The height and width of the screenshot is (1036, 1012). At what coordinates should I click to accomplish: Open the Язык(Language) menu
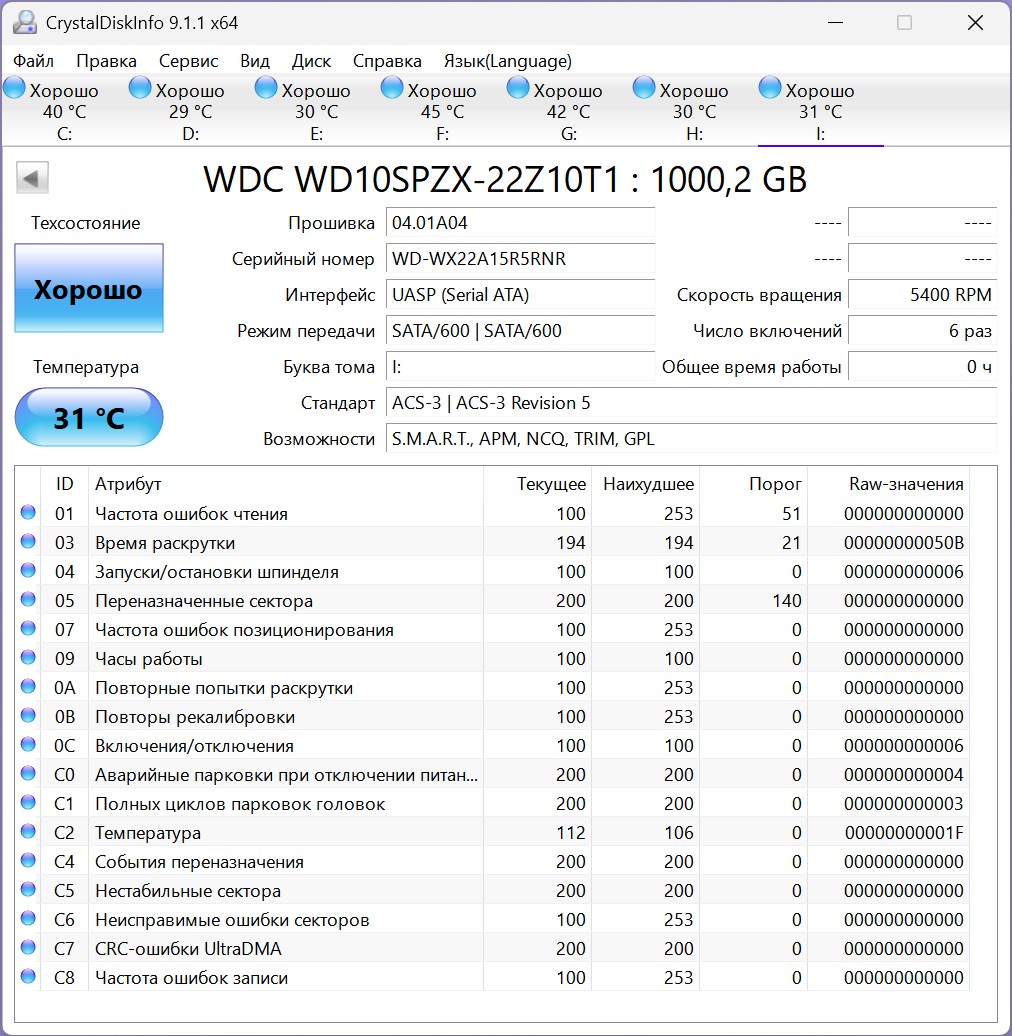[507, 61]
